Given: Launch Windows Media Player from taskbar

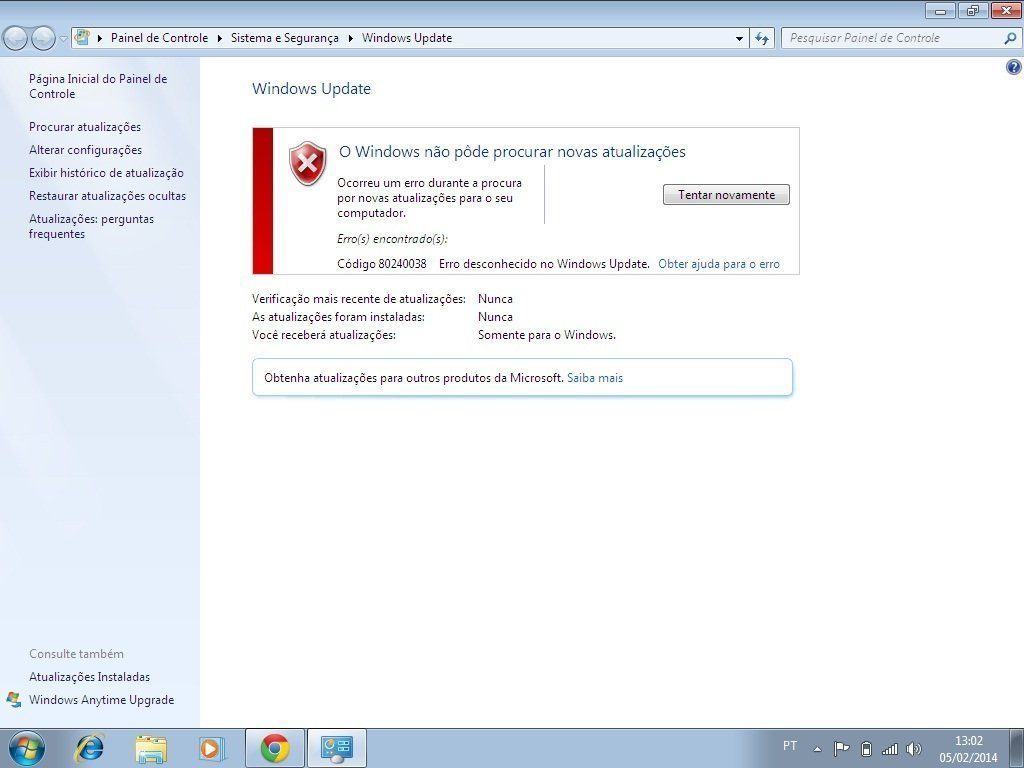Looking at the screenshot, I should [212, 748].
